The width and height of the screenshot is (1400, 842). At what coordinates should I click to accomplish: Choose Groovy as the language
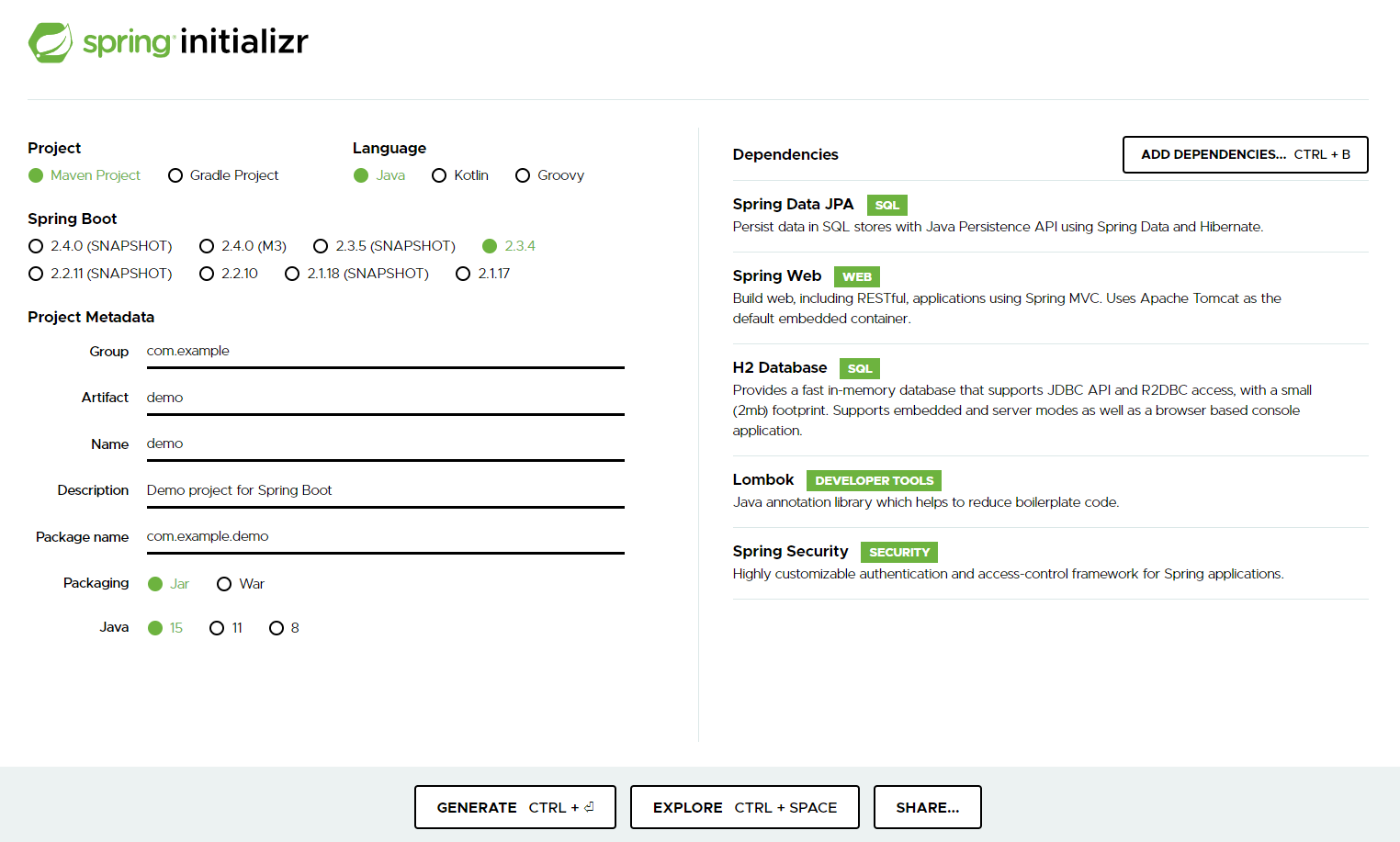(550, 175)
